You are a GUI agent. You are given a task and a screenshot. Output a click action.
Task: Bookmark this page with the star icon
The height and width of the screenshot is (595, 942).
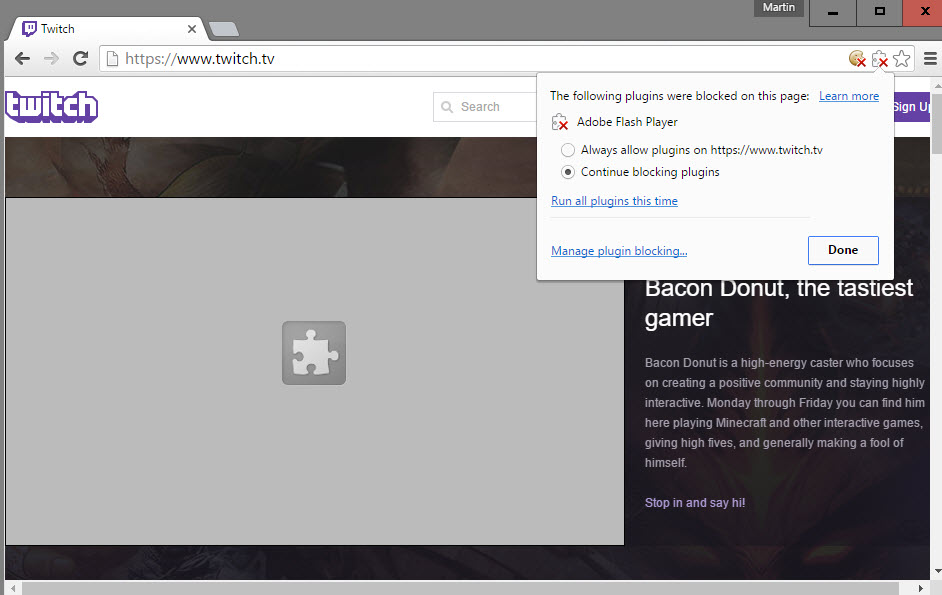pos(901,58)
